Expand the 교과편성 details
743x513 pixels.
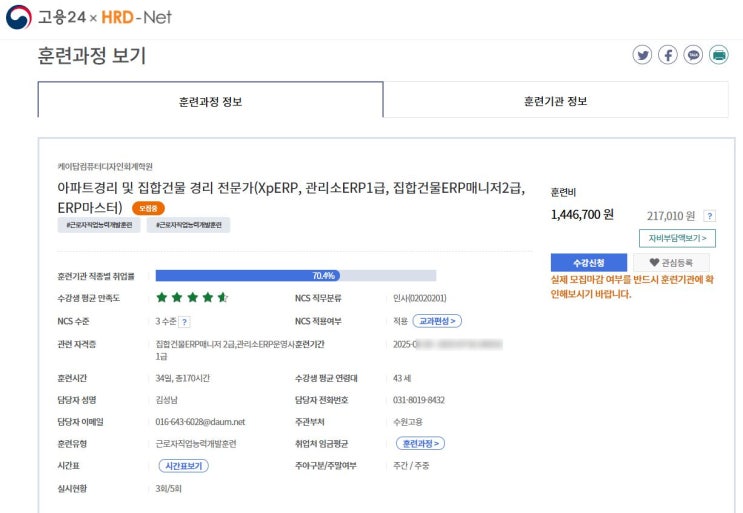437,321
